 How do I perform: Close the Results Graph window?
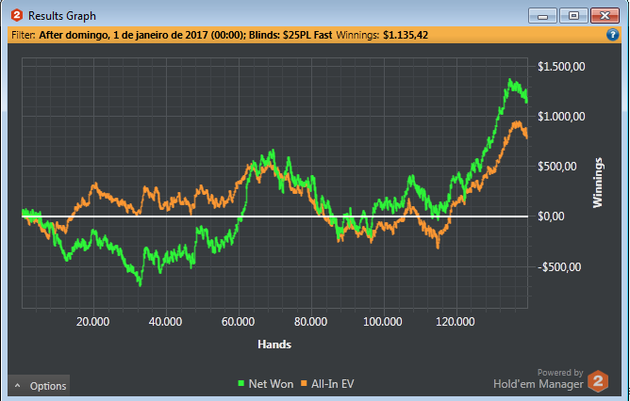click(605, 16)
